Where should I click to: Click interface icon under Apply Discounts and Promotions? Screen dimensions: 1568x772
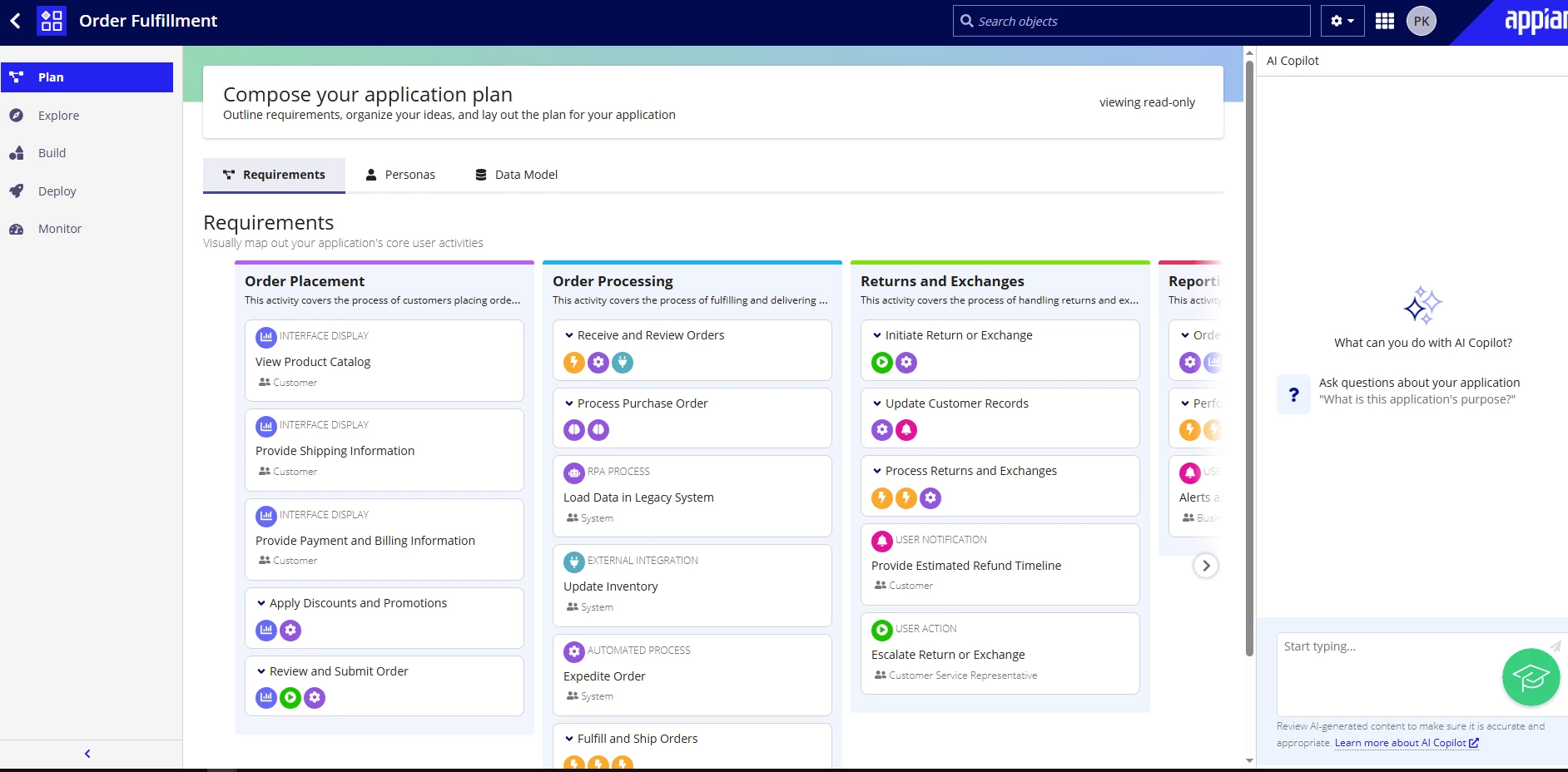click(266, 630)
